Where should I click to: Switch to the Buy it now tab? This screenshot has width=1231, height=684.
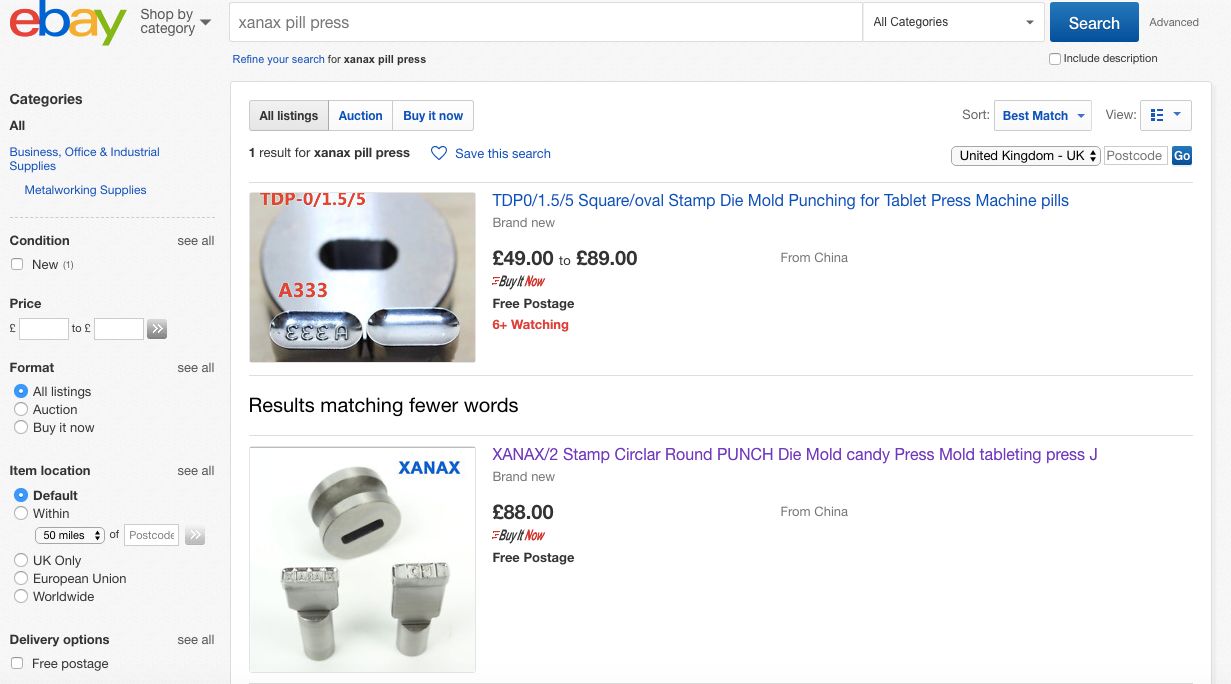433,116
